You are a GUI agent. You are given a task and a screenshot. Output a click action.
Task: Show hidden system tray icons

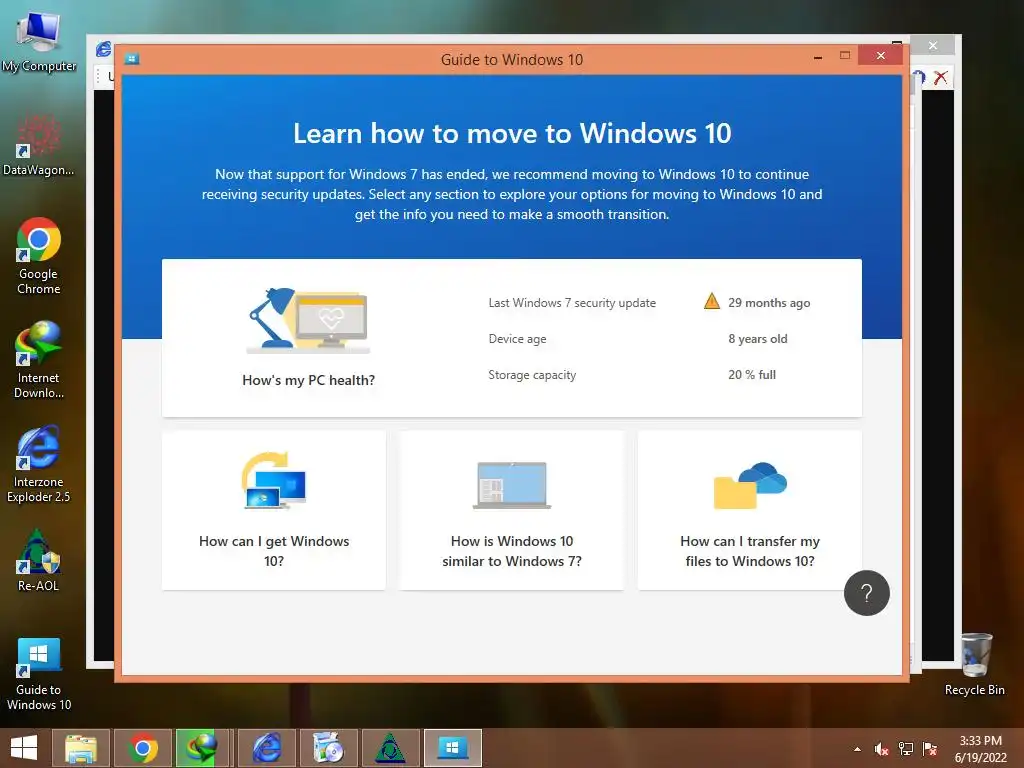coord(857,749)
